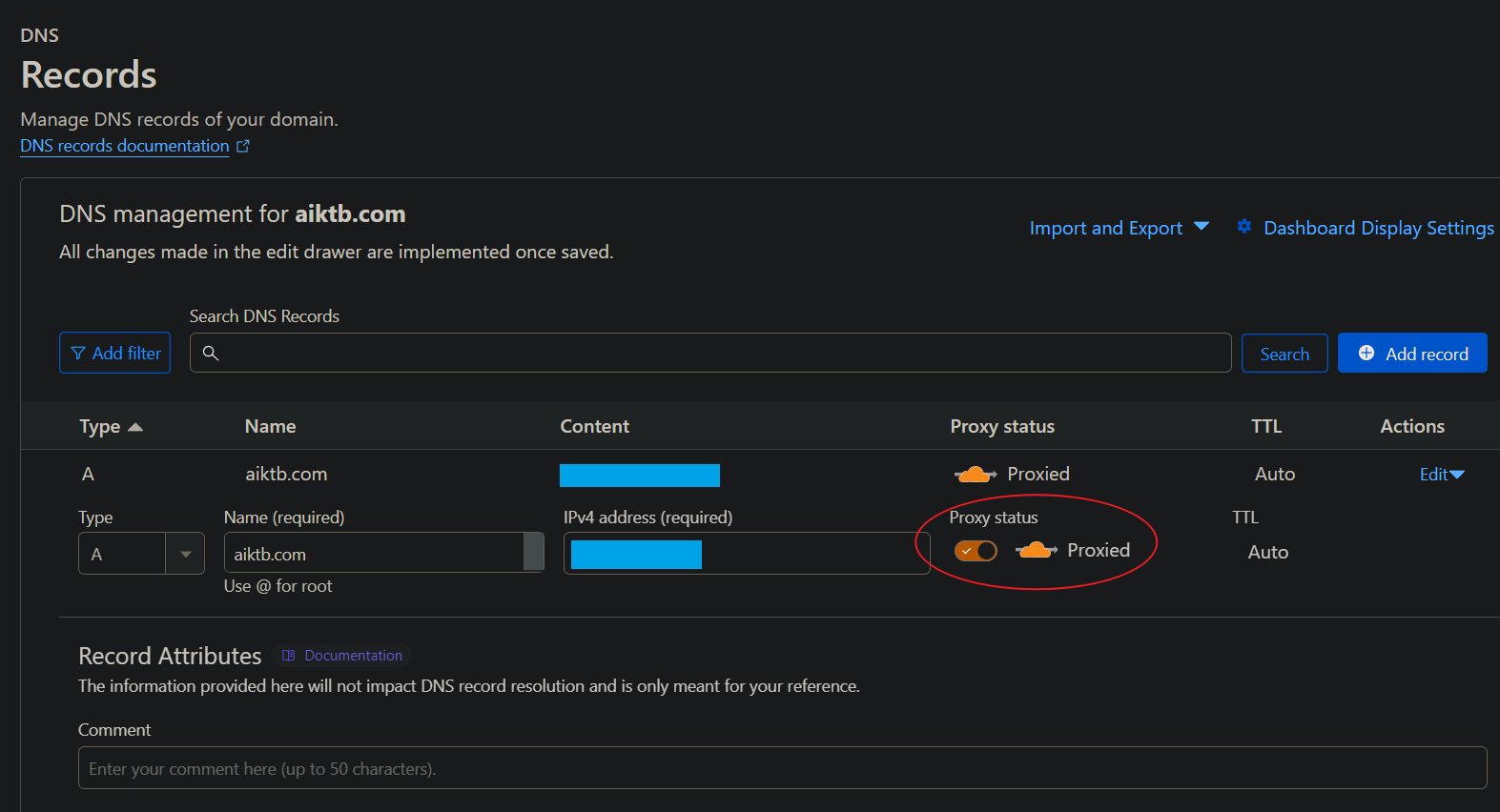Click the Auto TTL value in the edit drawer
This screenshot has width=1500, height=812.
click(1268, 552)
